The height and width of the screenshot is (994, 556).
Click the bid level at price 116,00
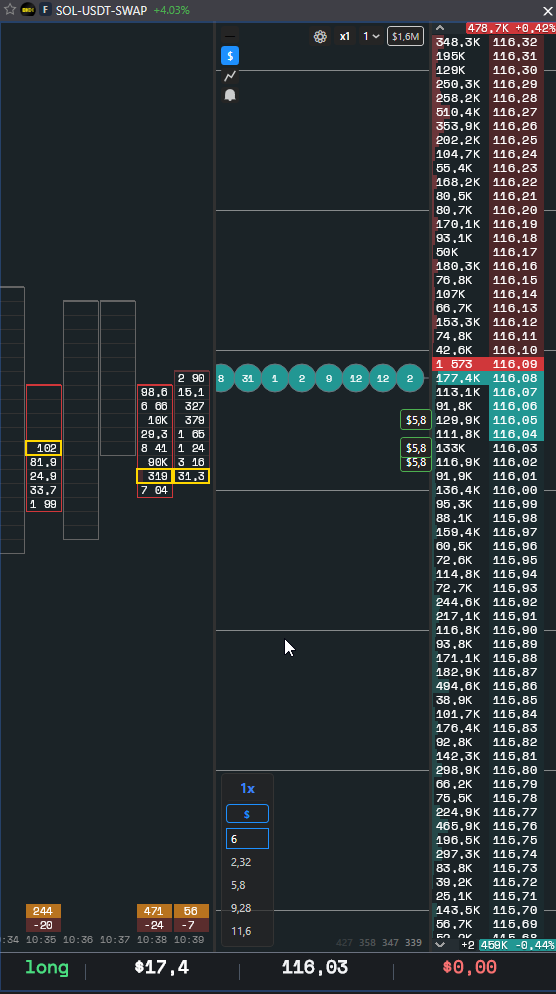[x=487, y=490]
